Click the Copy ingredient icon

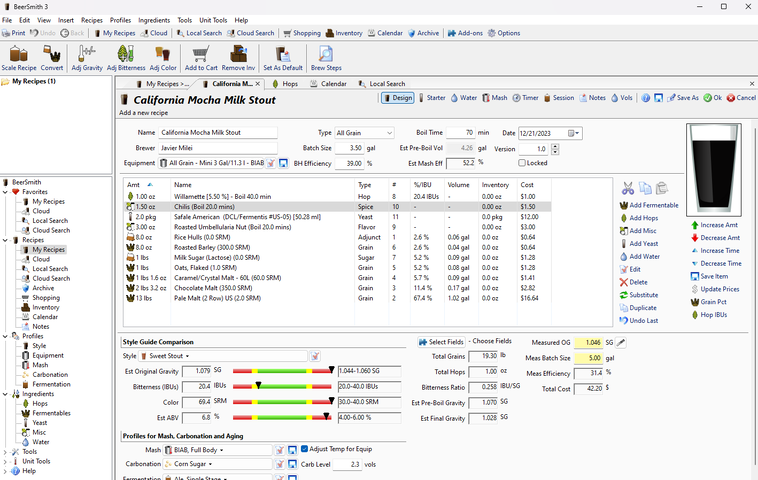(x=645, y=188)
